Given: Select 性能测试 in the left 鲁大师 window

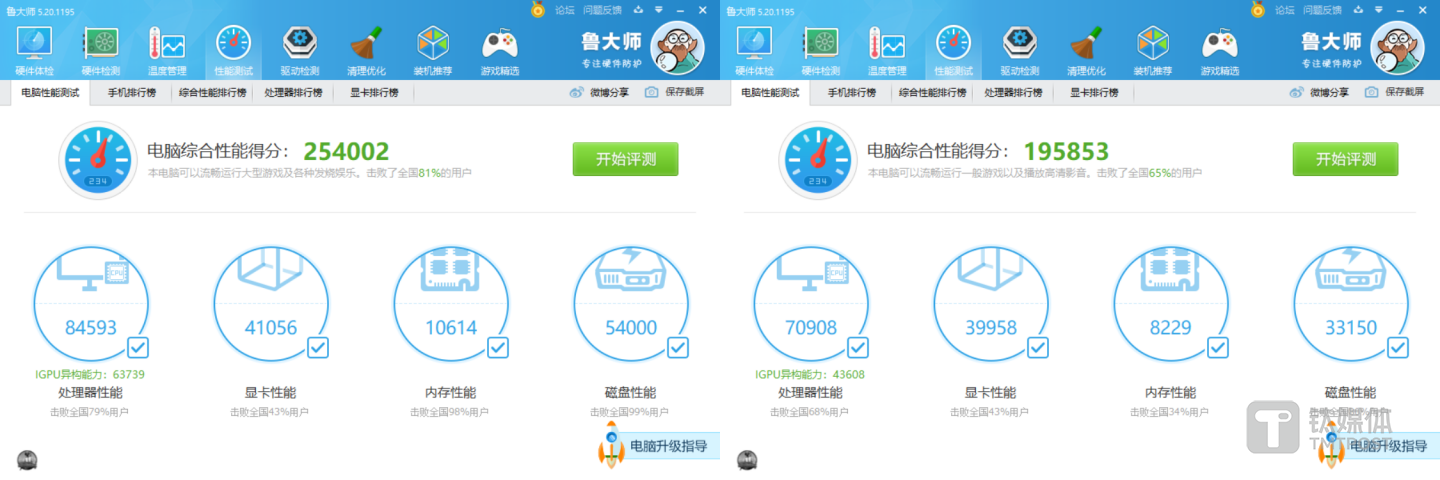Looking at the screenshot, I should click(233, 50).
